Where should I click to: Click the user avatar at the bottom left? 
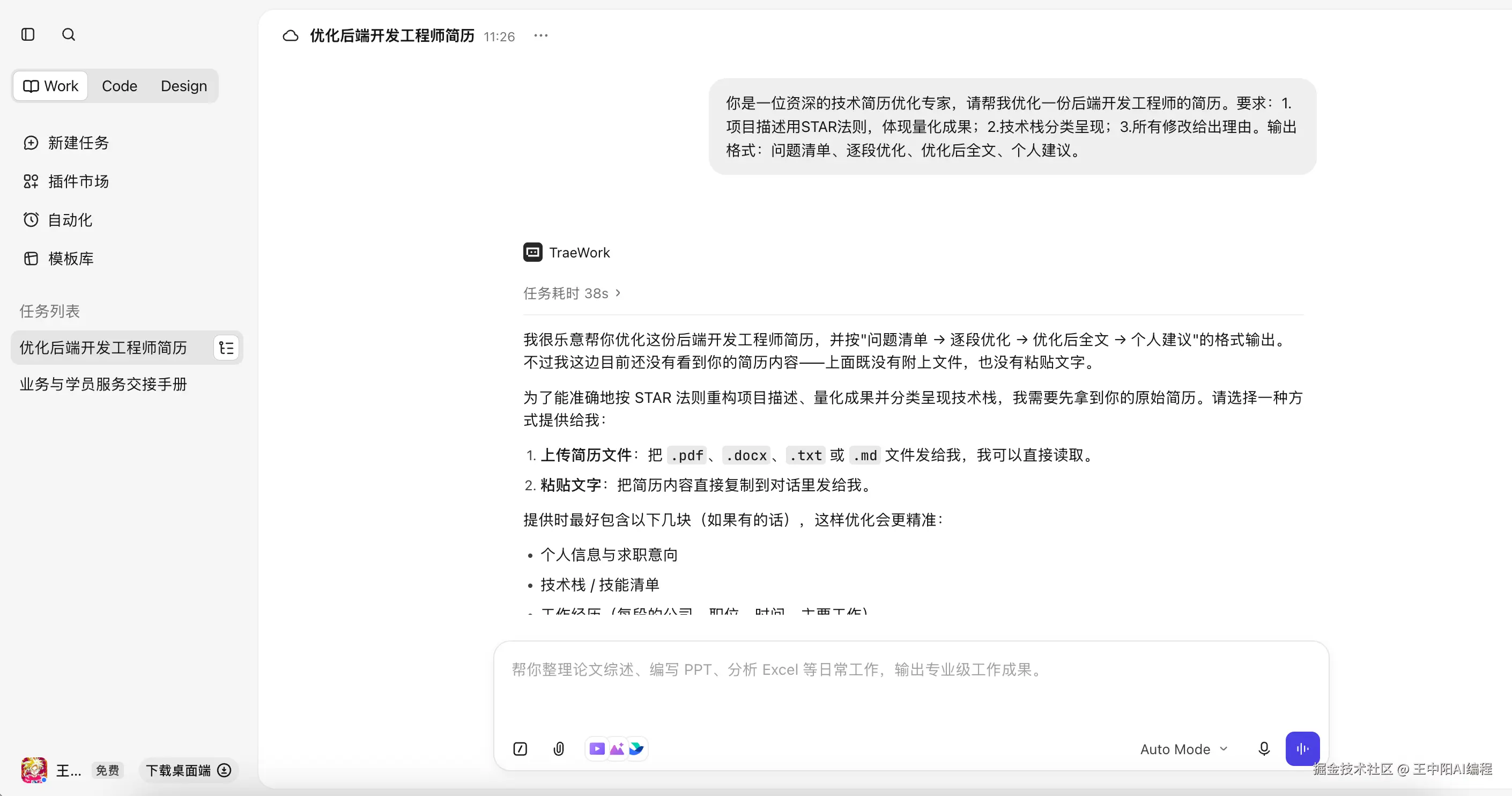click(x=34, y=770)
